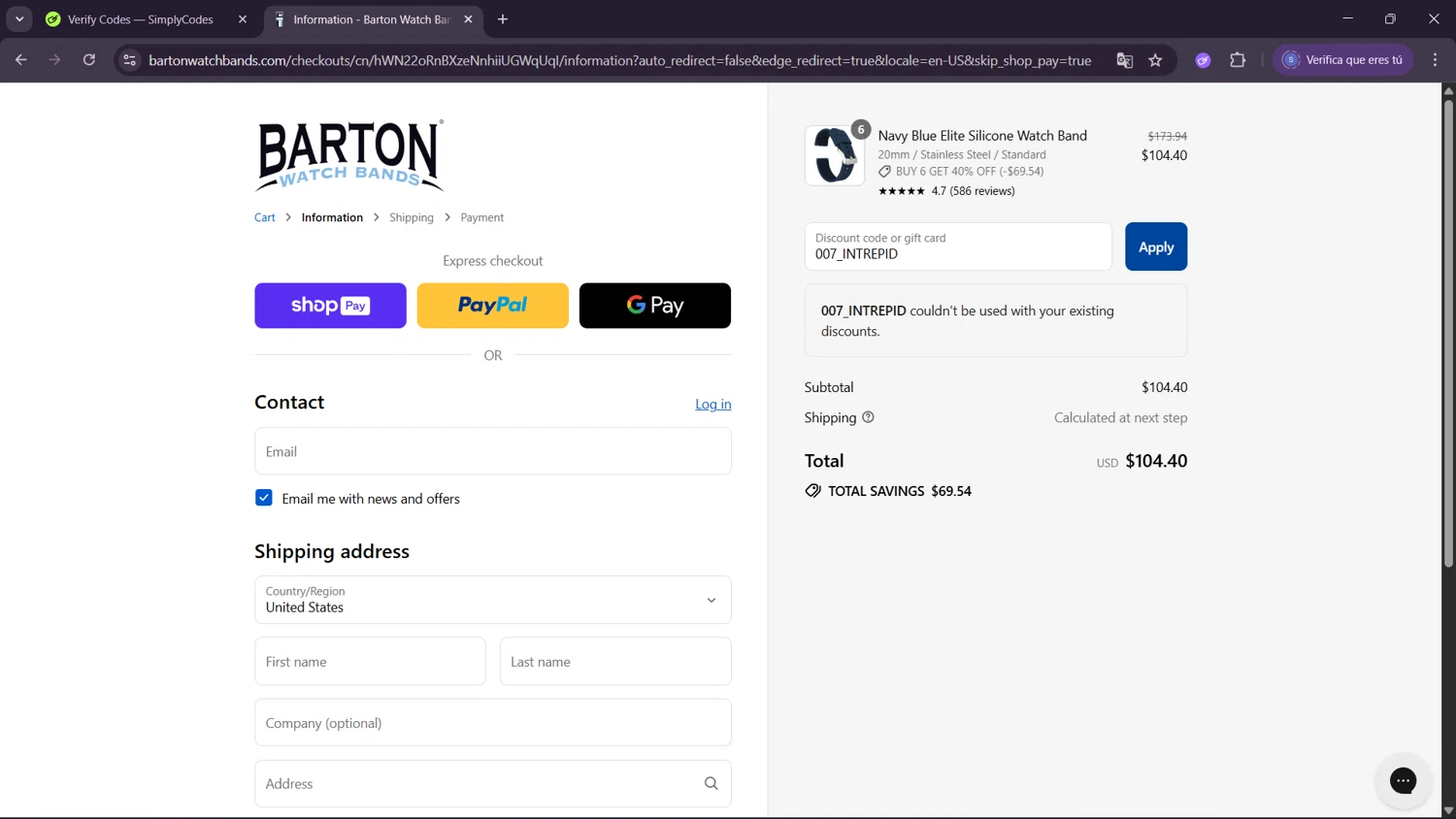This screenshot has height=819, width=1456.
Task: Click the 007_INTREPID error message
Action: click(x=995, y=320)
